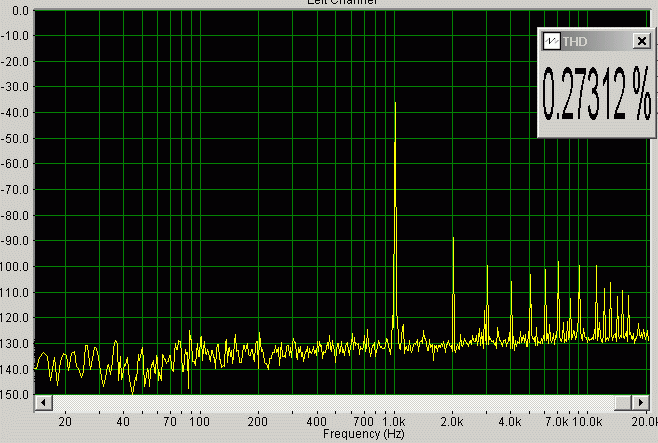Screen dimensions: 658x443
Task: Click the 2.0k frequency axis label
Action: click(x=452, y=422)
